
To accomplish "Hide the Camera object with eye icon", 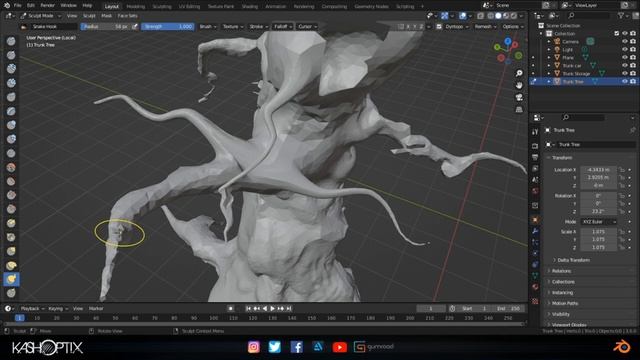I will click(624, 42).
